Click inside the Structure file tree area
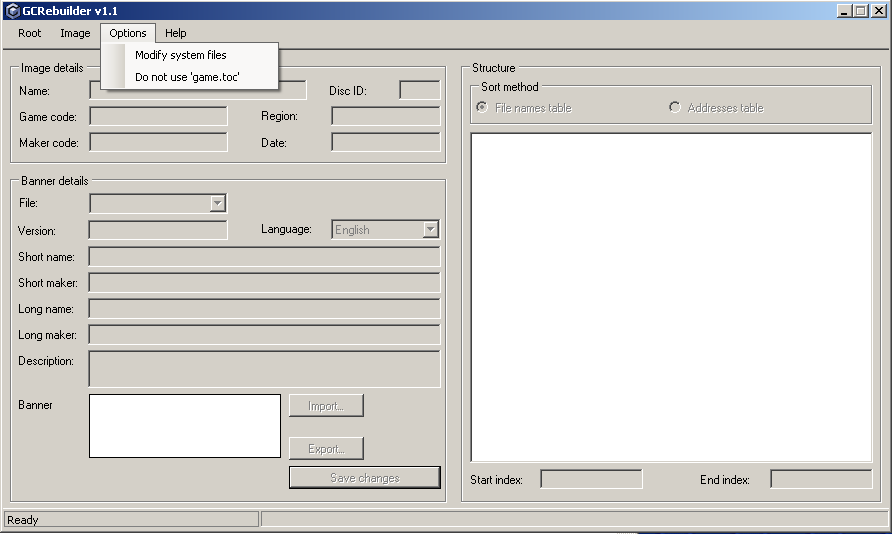This screenshot has height=534, width=892. coord(671,297)
